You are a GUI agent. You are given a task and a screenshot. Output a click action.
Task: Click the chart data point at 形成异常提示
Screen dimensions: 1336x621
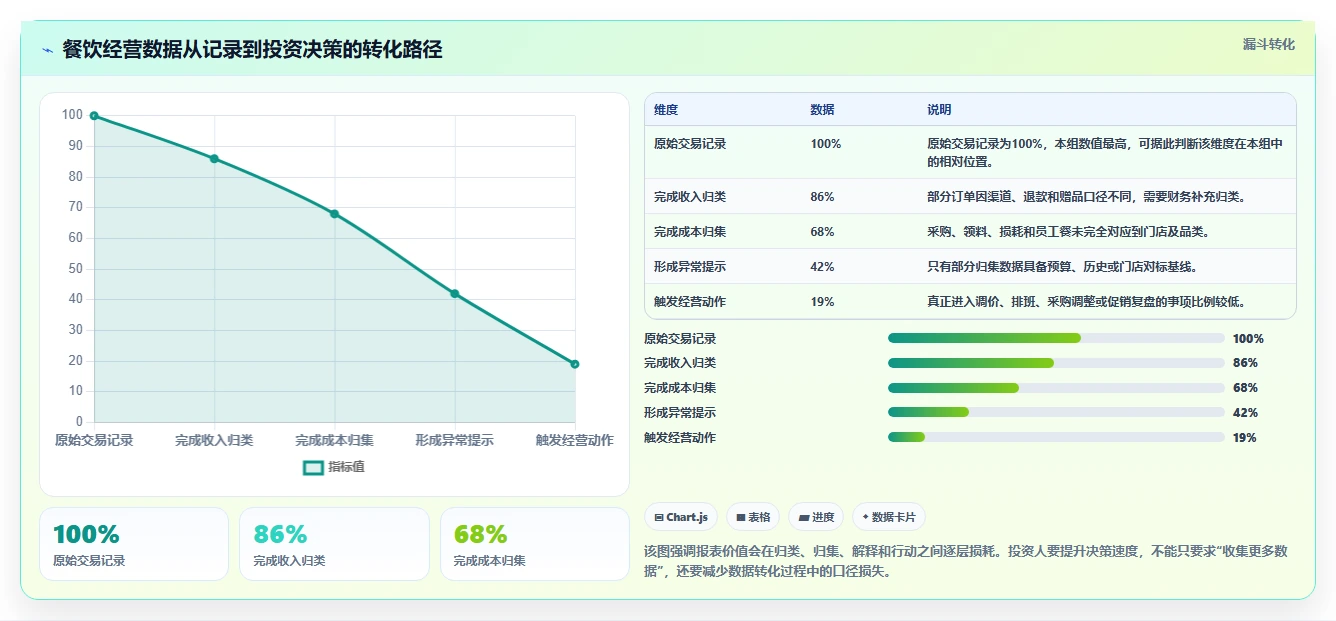455,294
